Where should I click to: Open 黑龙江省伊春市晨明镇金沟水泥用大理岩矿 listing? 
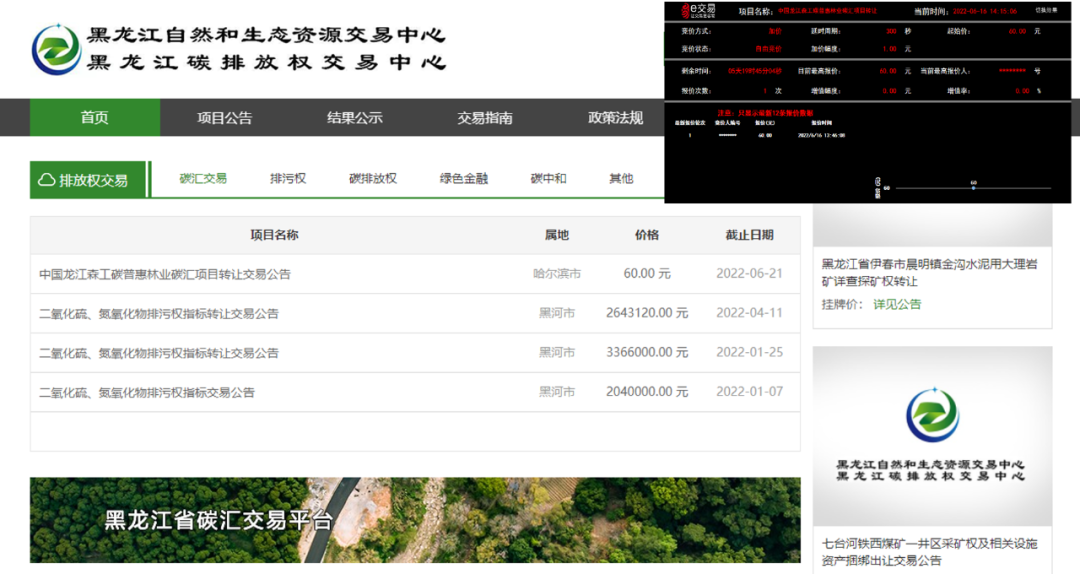click(929, 272)
